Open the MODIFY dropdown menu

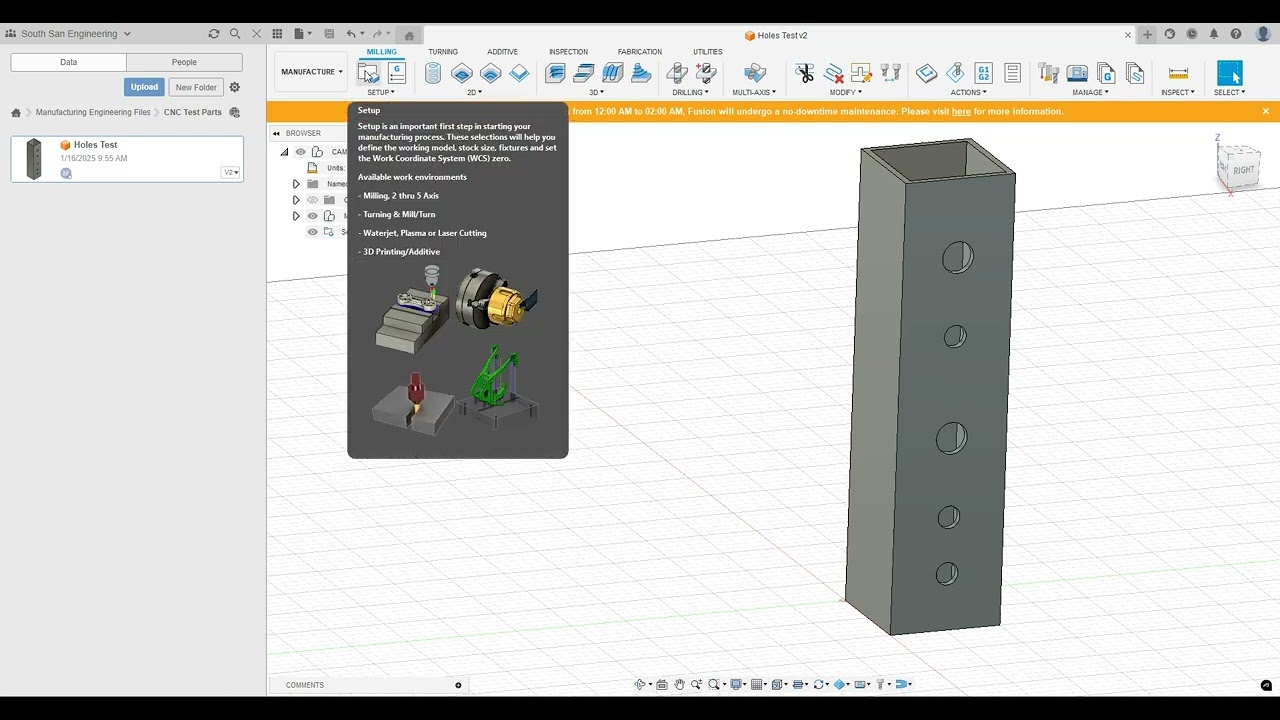[x=845, y=92]
